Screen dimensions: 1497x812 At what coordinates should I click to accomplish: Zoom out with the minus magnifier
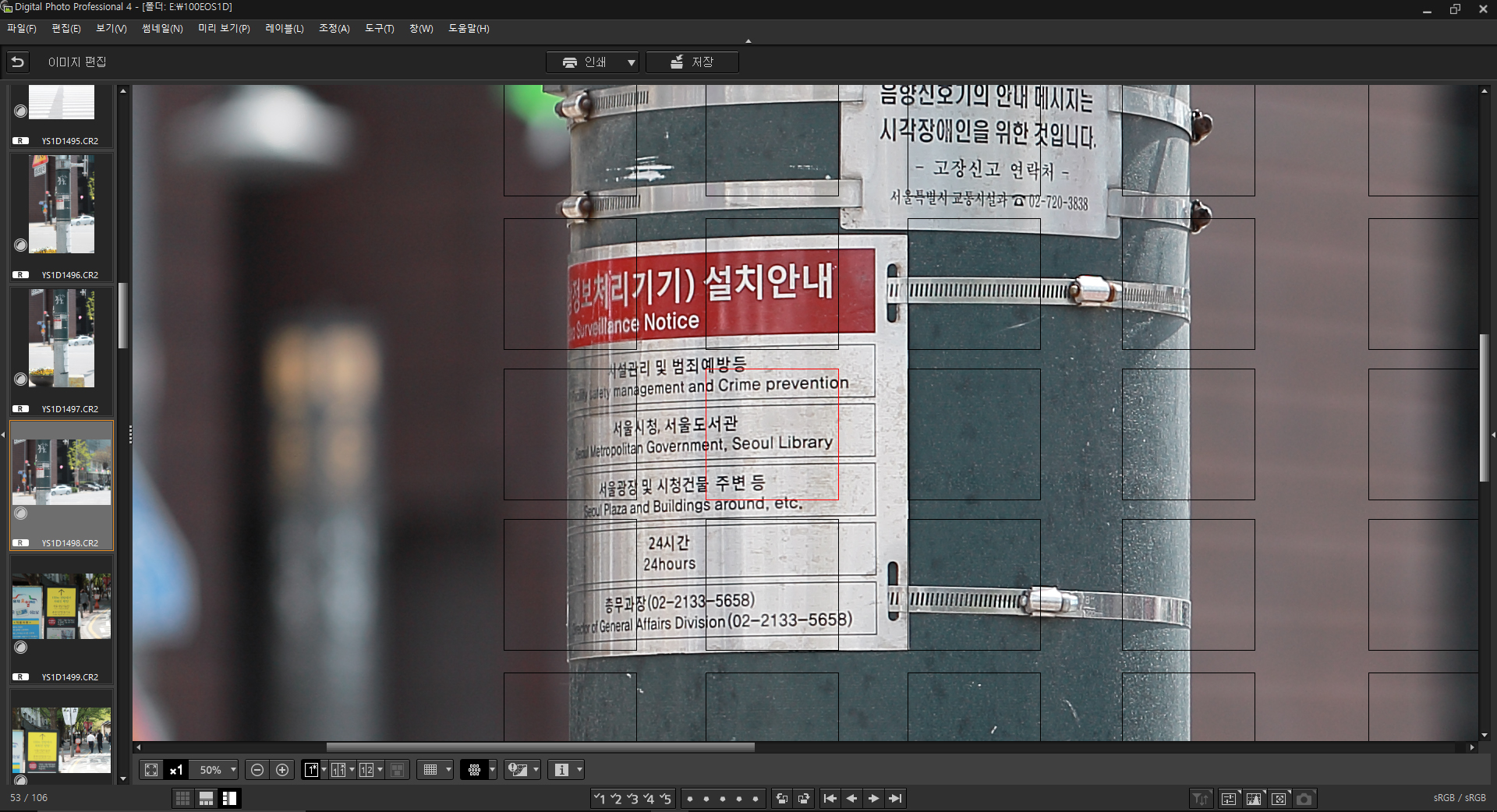click(x=257, y=770)
